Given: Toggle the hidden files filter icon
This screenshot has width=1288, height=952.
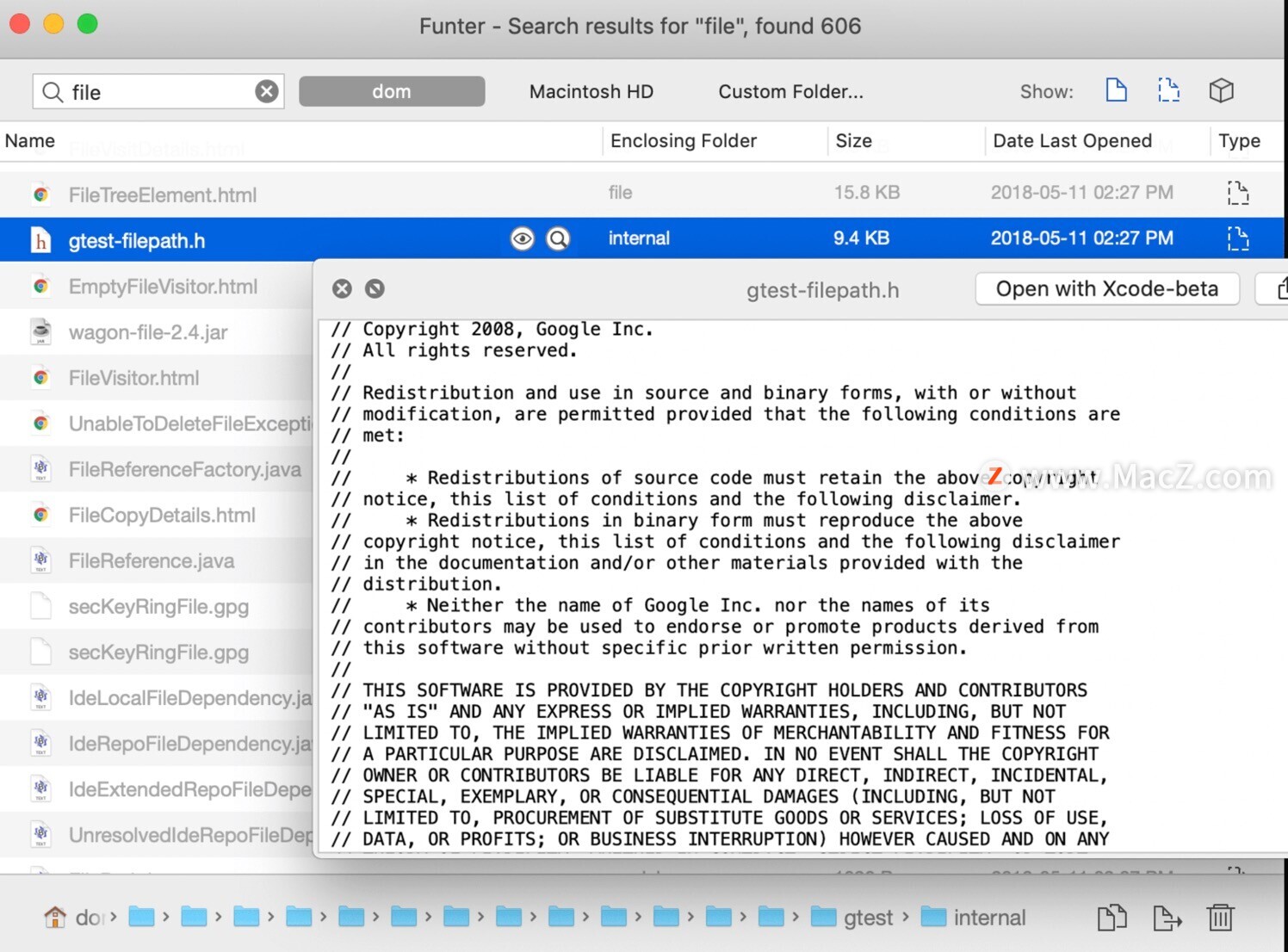Looking at the screenshot, I should (1168, 90).
